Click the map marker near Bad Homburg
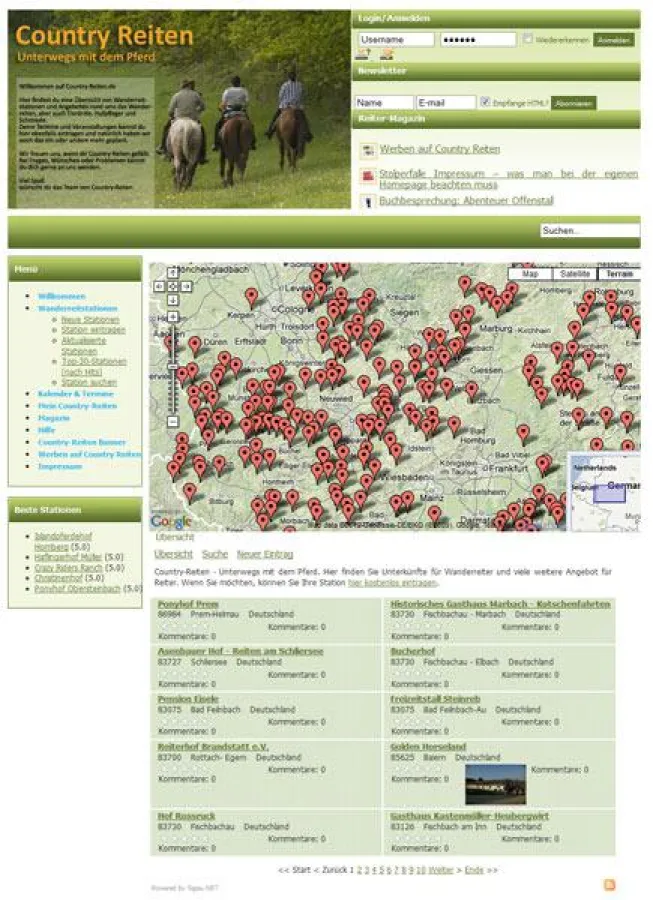Image resolution: width=653 pixels, height=900 pixels. [x=454, y=423]
